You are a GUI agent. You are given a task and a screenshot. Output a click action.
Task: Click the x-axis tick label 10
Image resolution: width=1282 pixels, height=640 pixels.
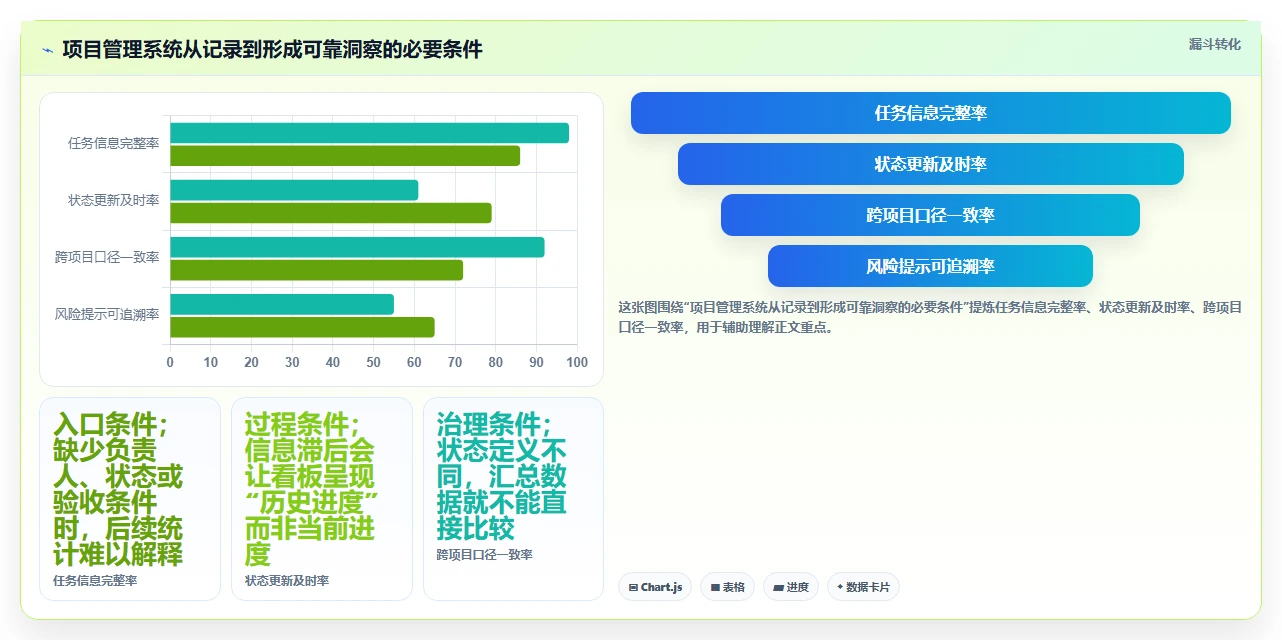211,362
